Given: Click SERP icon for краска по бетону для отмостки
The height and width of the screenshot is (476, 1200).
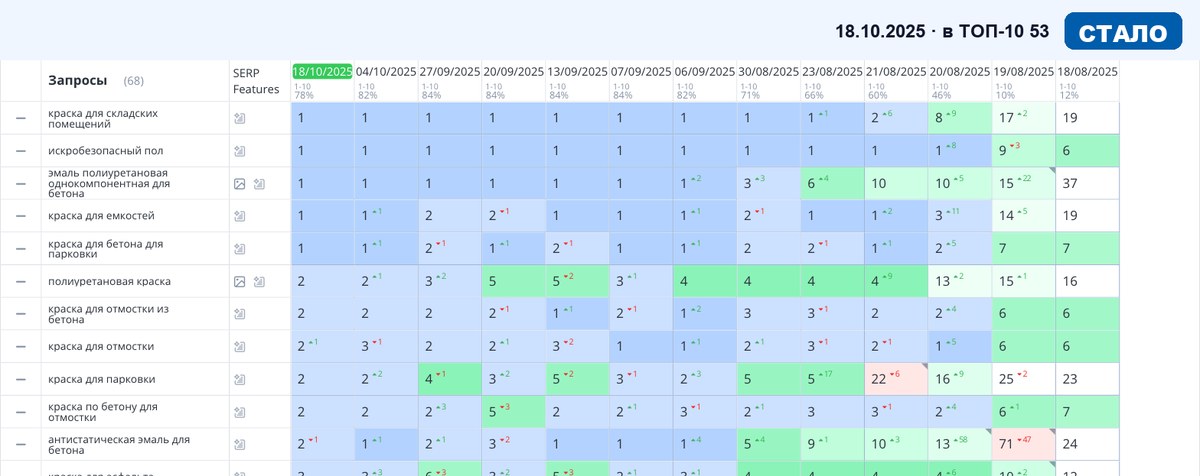Looking at the screenshot, I should (x=239, y=412).
